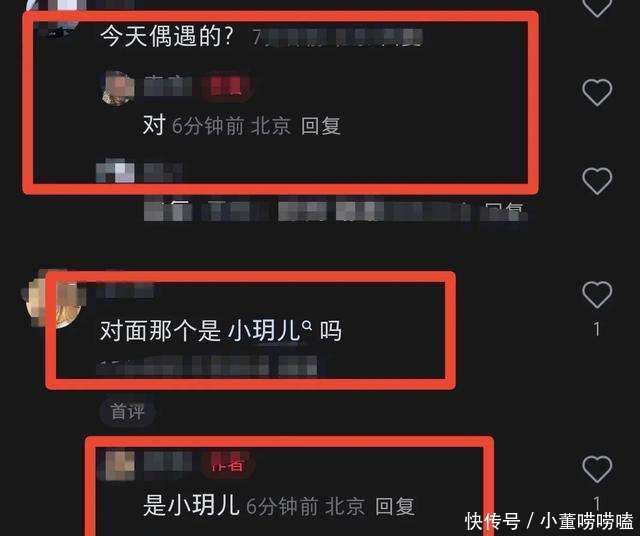Click 回复 next to "是小玥儿 6分钟前 北京"
Screen dimensions: 640x536
coord(395,507)
